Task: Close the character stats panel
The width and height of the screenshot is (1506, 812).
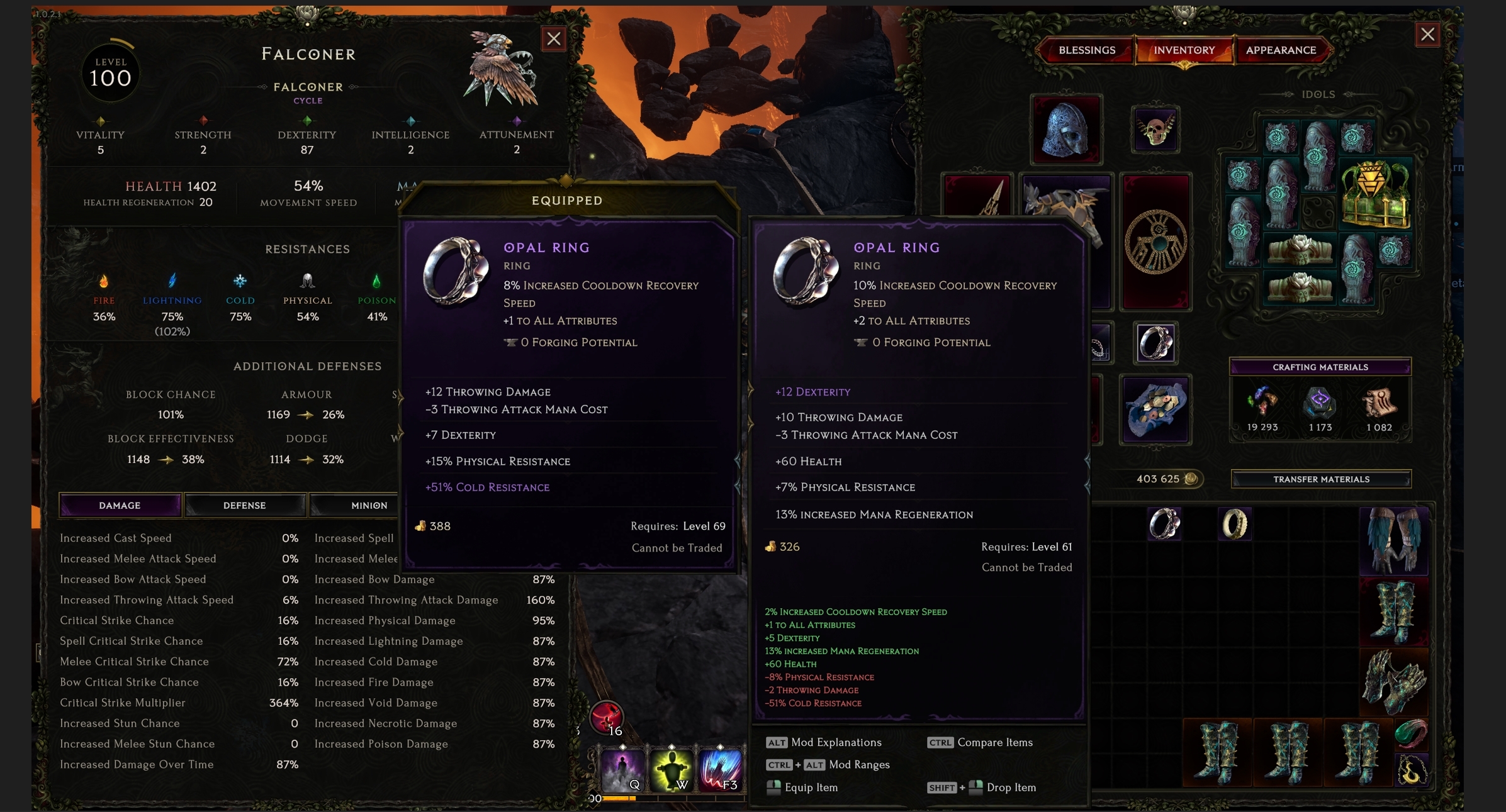Action: pos(554,39)
